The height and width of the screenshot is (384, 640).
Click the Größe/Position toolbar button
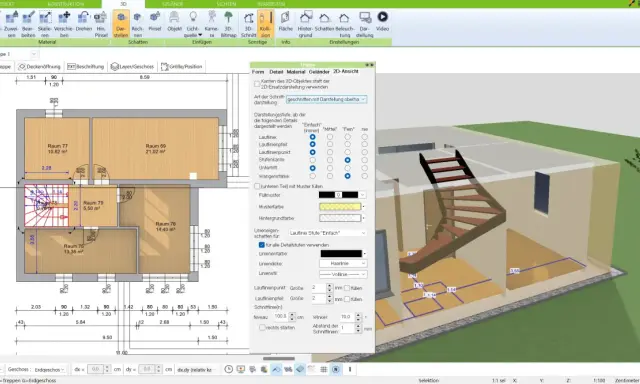[x=182, y=67]
